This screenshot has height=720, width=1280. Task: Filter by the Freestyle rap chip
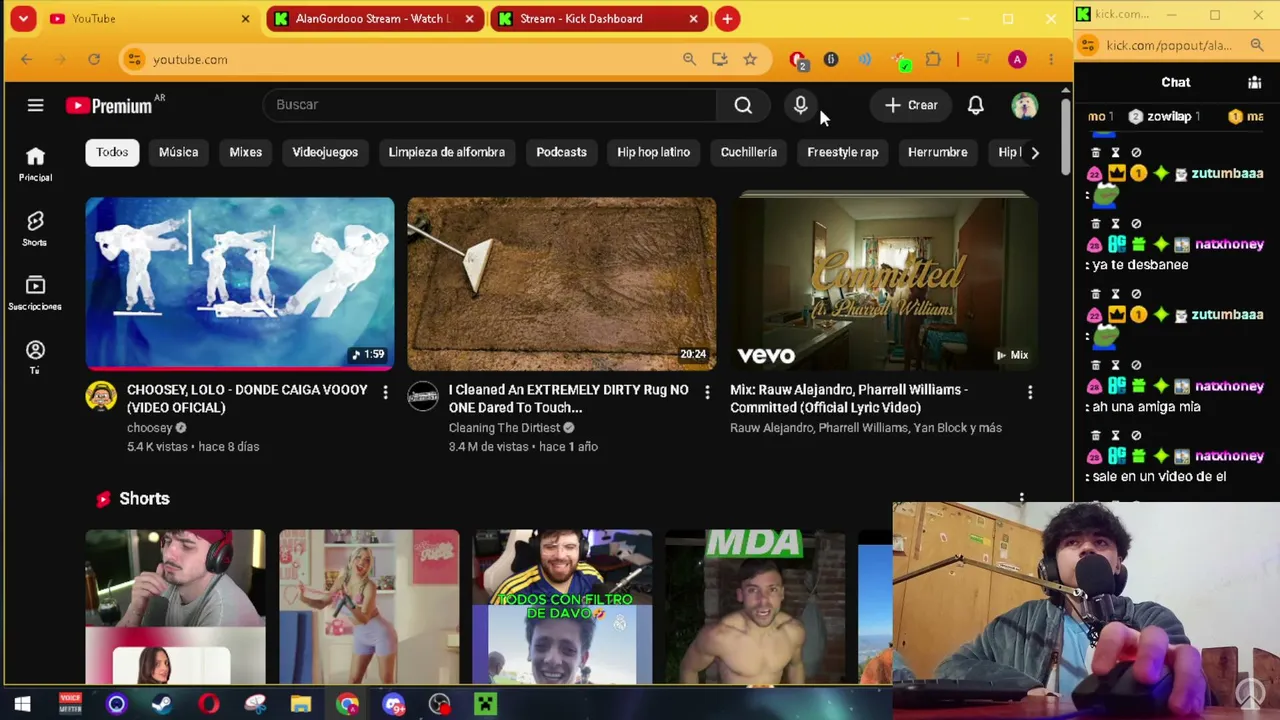pos(842,152)
